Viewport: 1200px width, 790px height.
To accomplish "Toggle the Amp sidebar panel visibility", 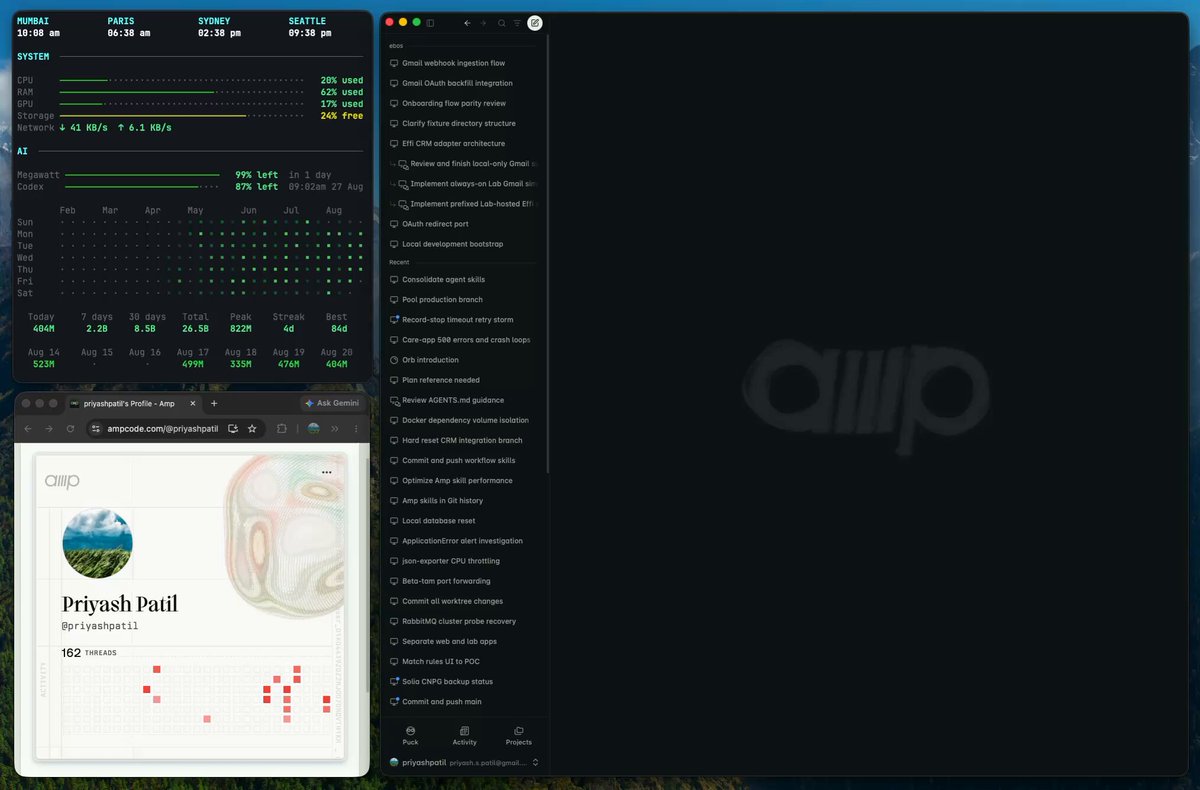I will tap(430, 22).
